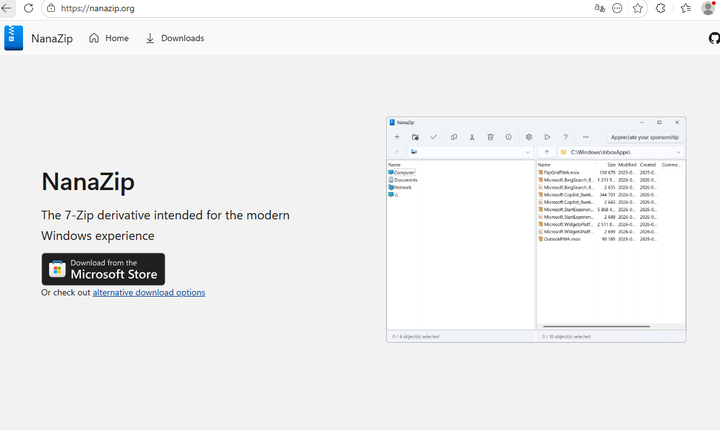Follow the alternative download options link
Image resolution: width=720 pixels, height=430 pixels.
(149, 293)
